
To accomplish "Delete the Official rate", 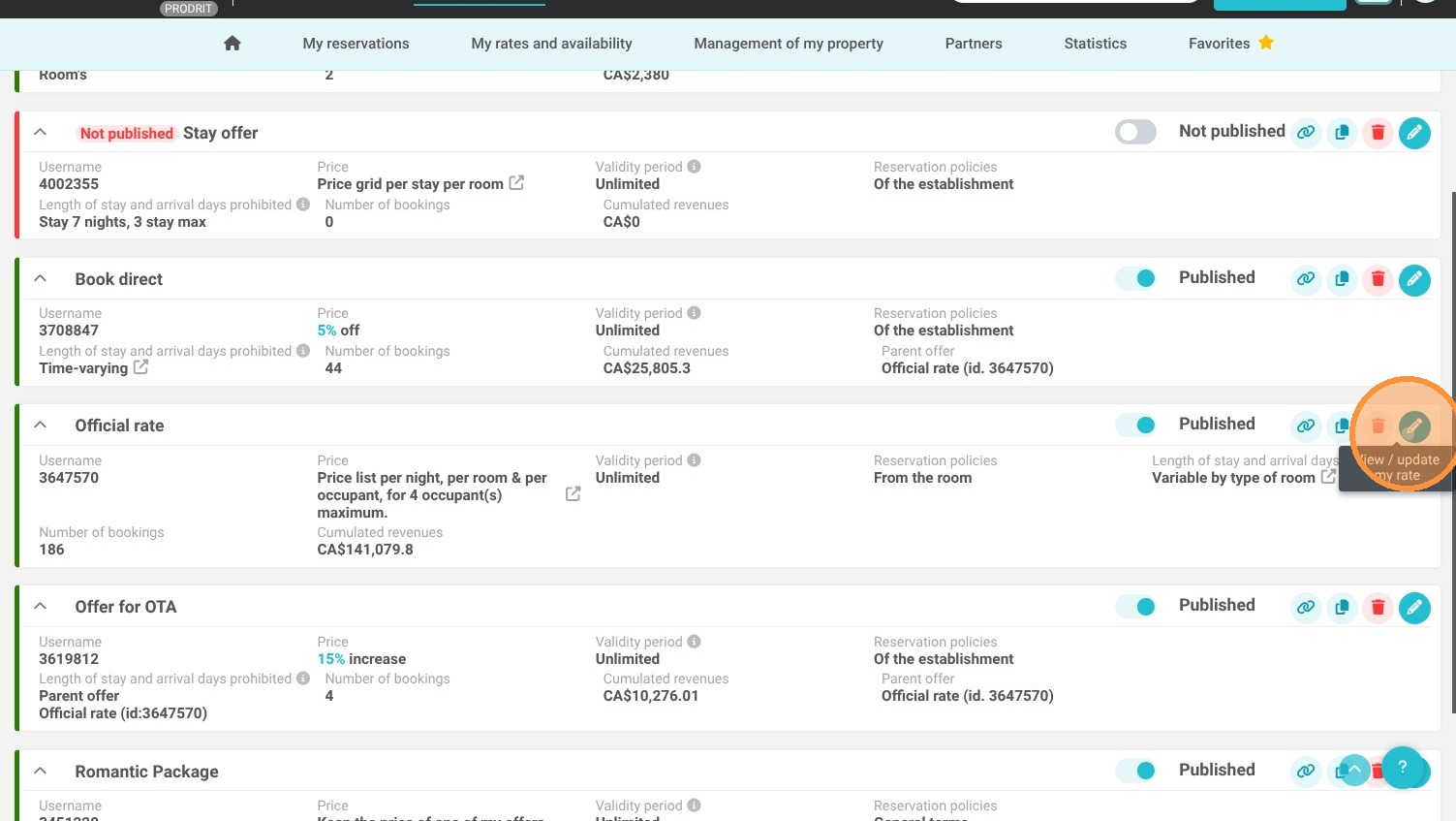I will click(x=1378, y=426).
